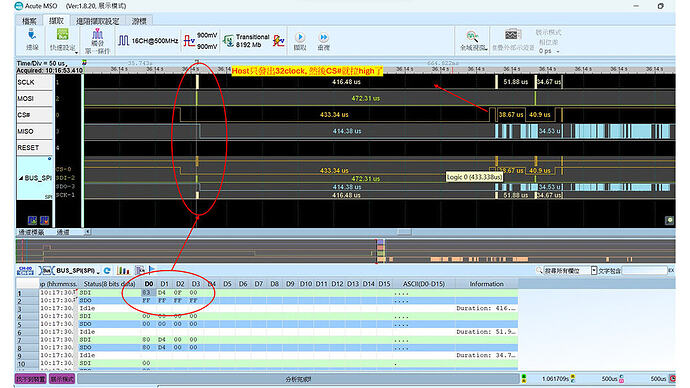Collapse the BUS_SPI bus group

point(21,178)
